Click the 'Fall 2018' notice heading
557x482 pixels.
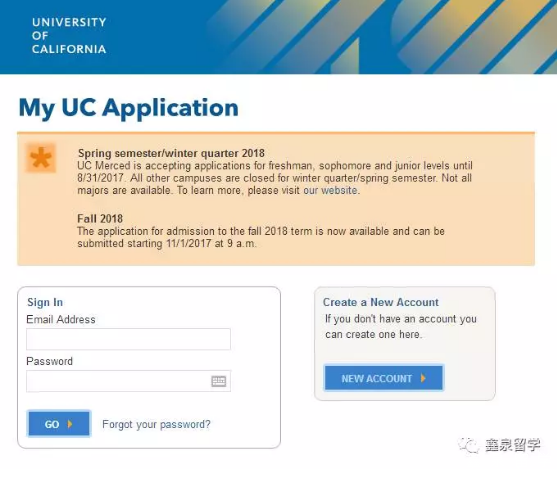coord(100,218)
